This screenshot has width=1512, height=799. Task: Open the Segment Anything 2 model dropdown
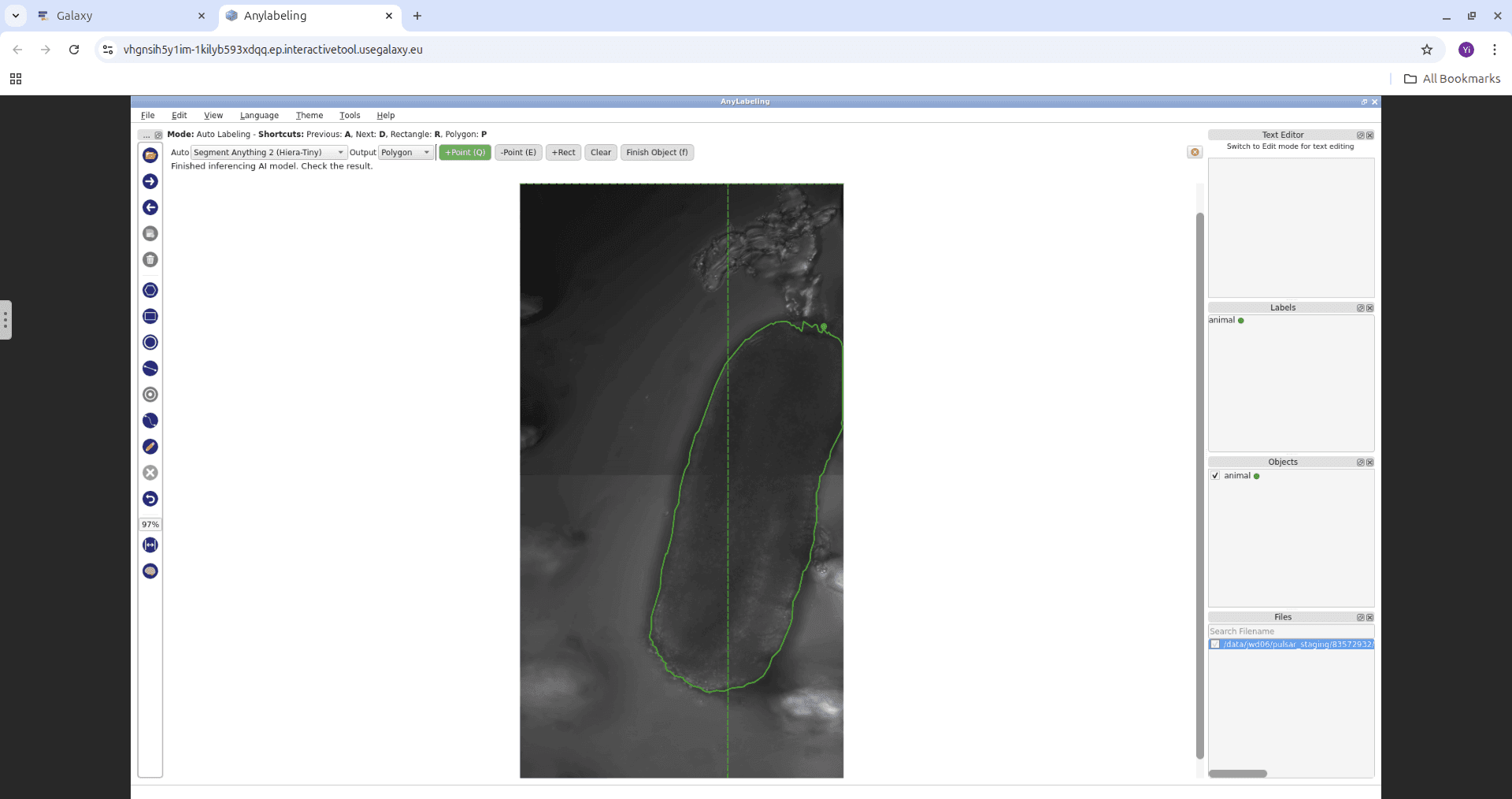point(268,153)
